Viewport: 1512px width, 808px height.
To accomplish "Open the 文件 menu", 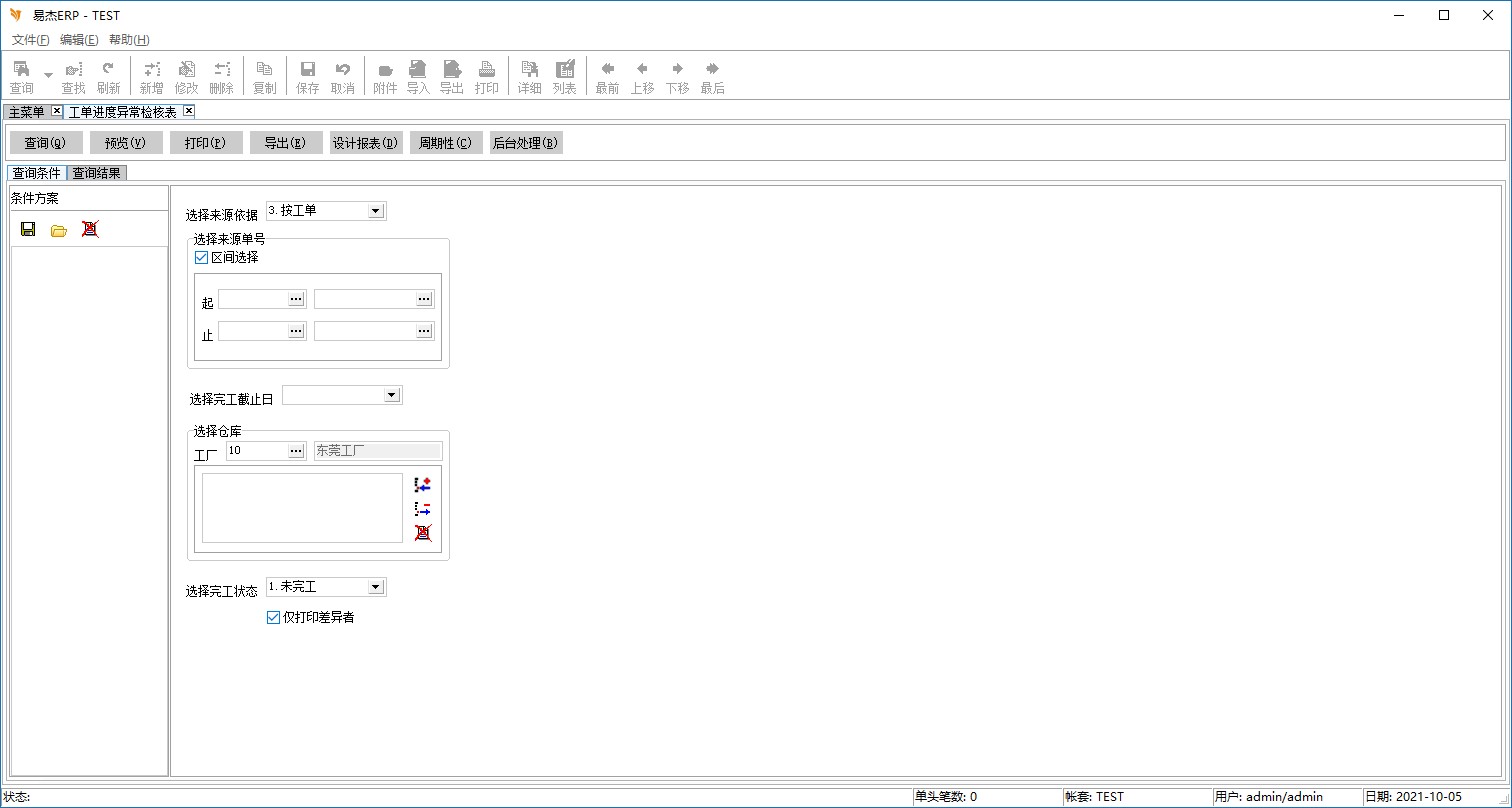I will coord(30,40).
